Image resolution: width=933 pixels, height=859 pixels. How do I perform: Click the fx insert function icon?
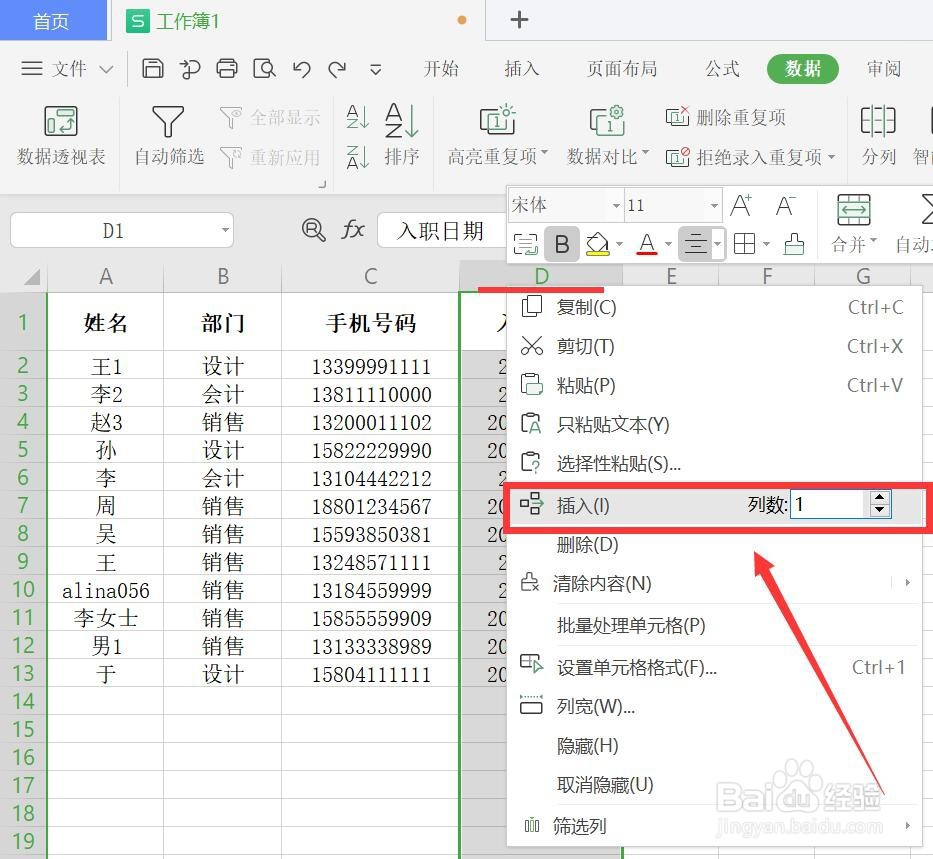click(x=352, y=230)
